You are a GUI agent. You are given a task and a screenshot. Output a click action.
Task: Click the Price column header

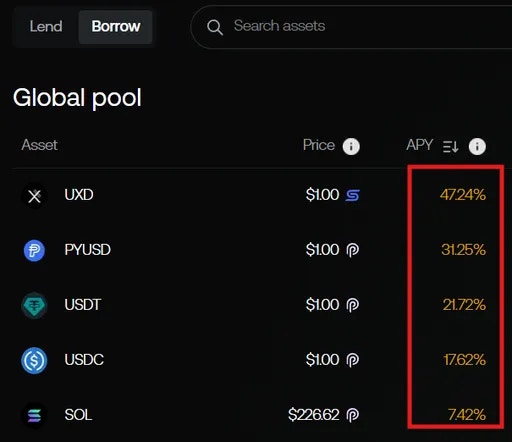(x=319, y=145)
